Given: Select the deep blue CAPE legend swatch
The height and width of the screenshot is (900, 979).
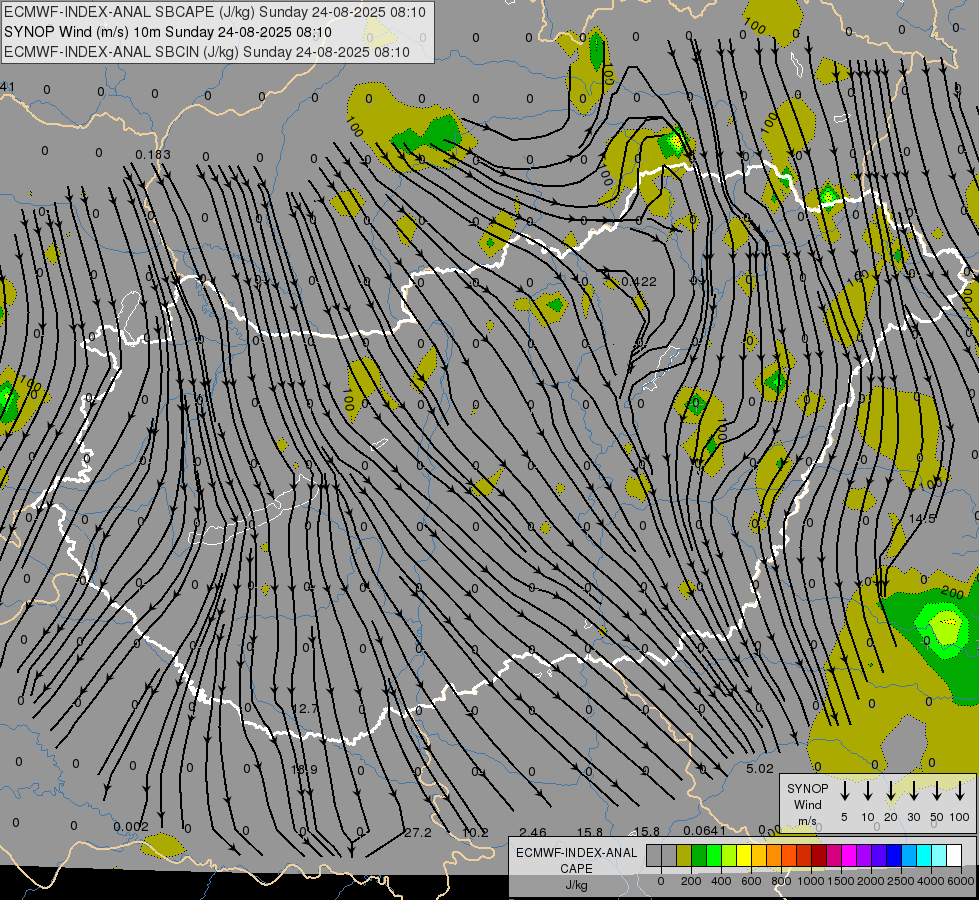Looking at the screenshot, I should click(893, 855).
